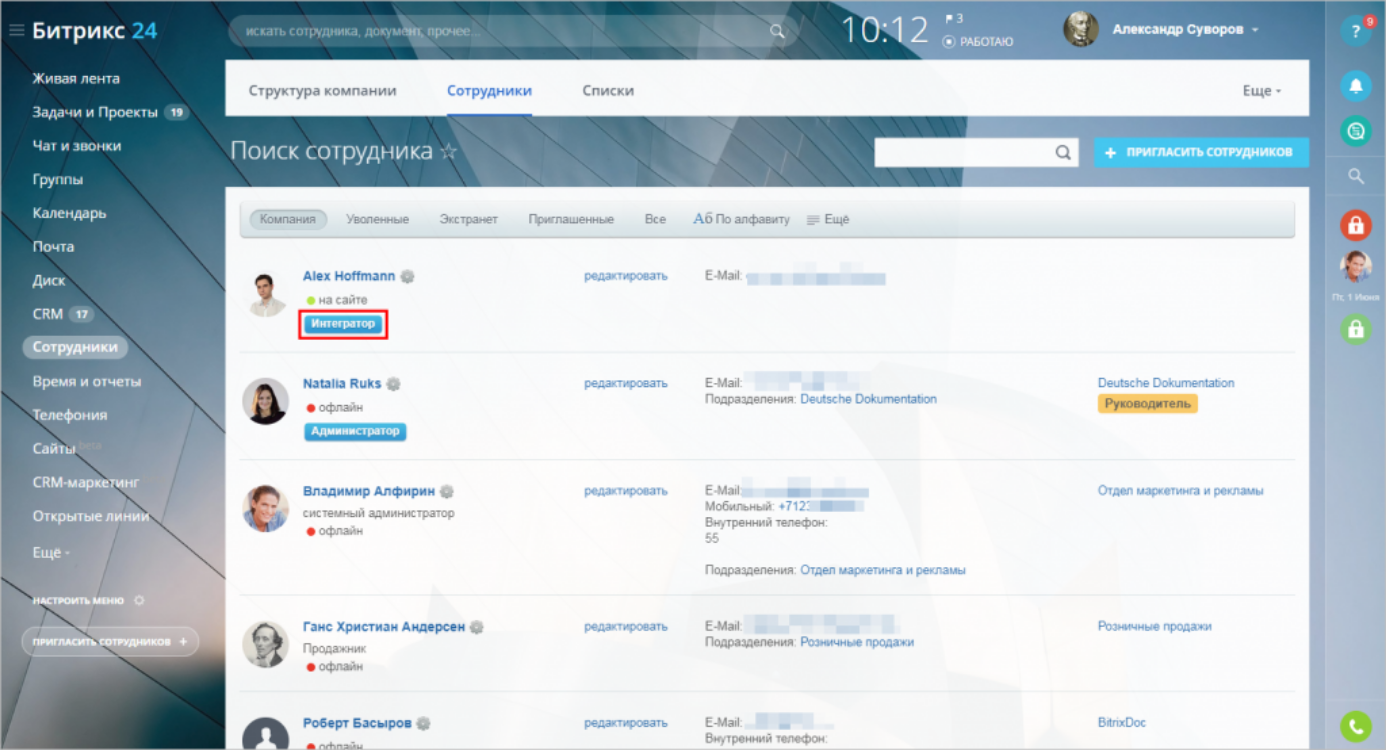Screen dimensions: 1386x750
Task: Switch to Сотрудники tab
Action: click(489, 90)
